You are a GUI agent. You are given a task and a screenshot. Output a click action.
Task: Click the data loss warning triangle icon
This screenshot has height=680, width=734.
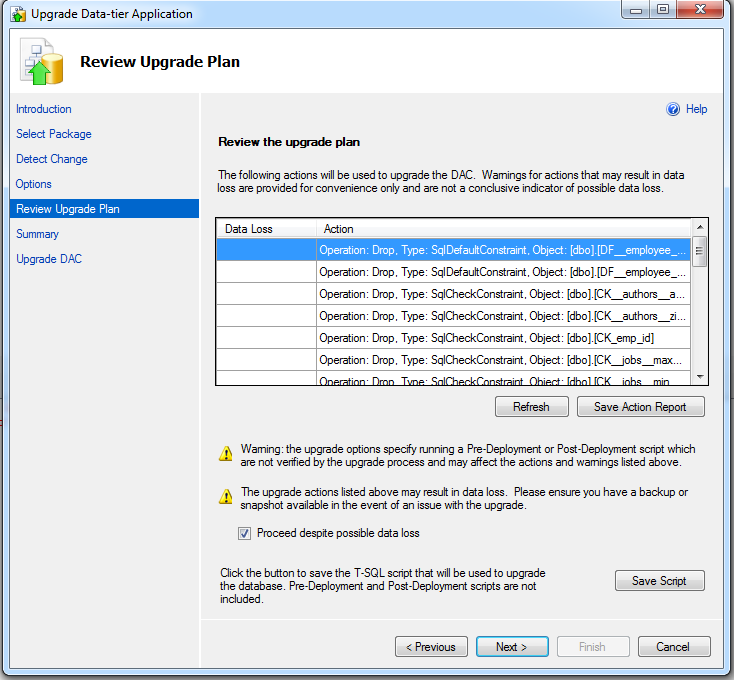[x=226, y=497]
